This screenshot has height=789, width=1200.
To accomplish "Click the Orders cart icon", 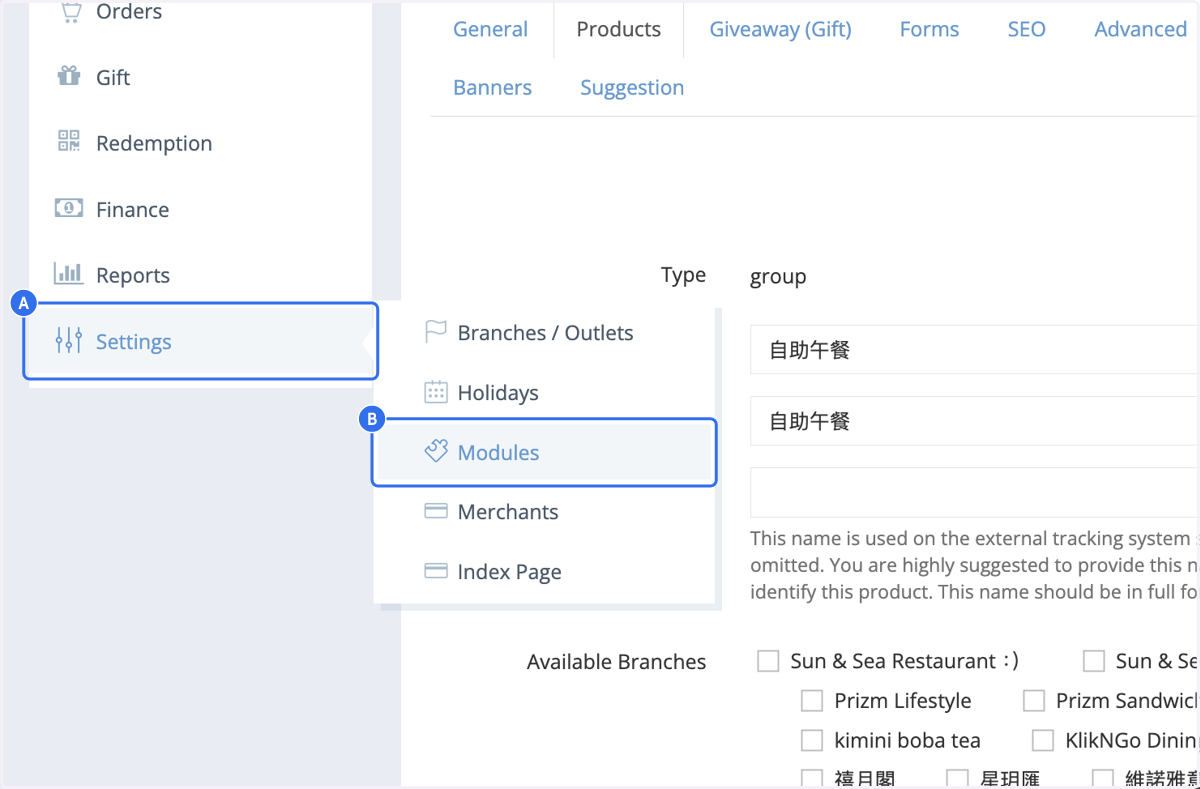I will 69,12.
